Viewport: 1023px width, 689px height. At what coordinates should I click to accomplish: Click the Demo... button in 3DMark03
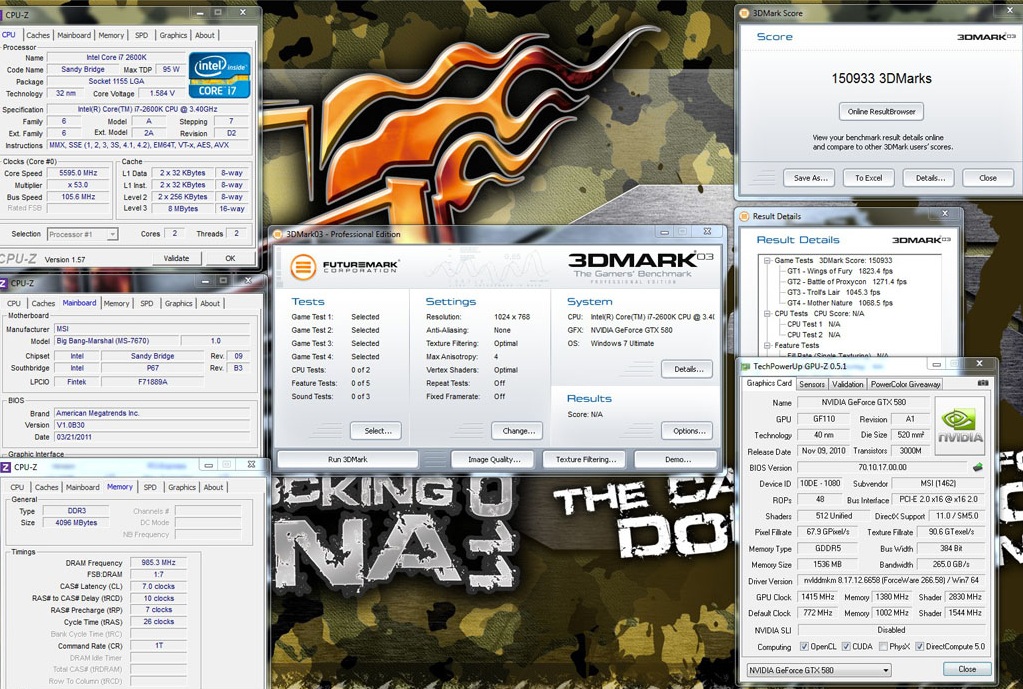click(x=678, y=459)
